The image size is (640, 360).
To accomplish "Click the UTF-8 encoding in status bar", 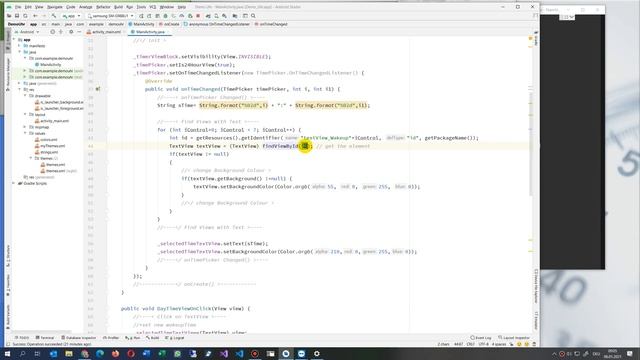I will point(483,344).
